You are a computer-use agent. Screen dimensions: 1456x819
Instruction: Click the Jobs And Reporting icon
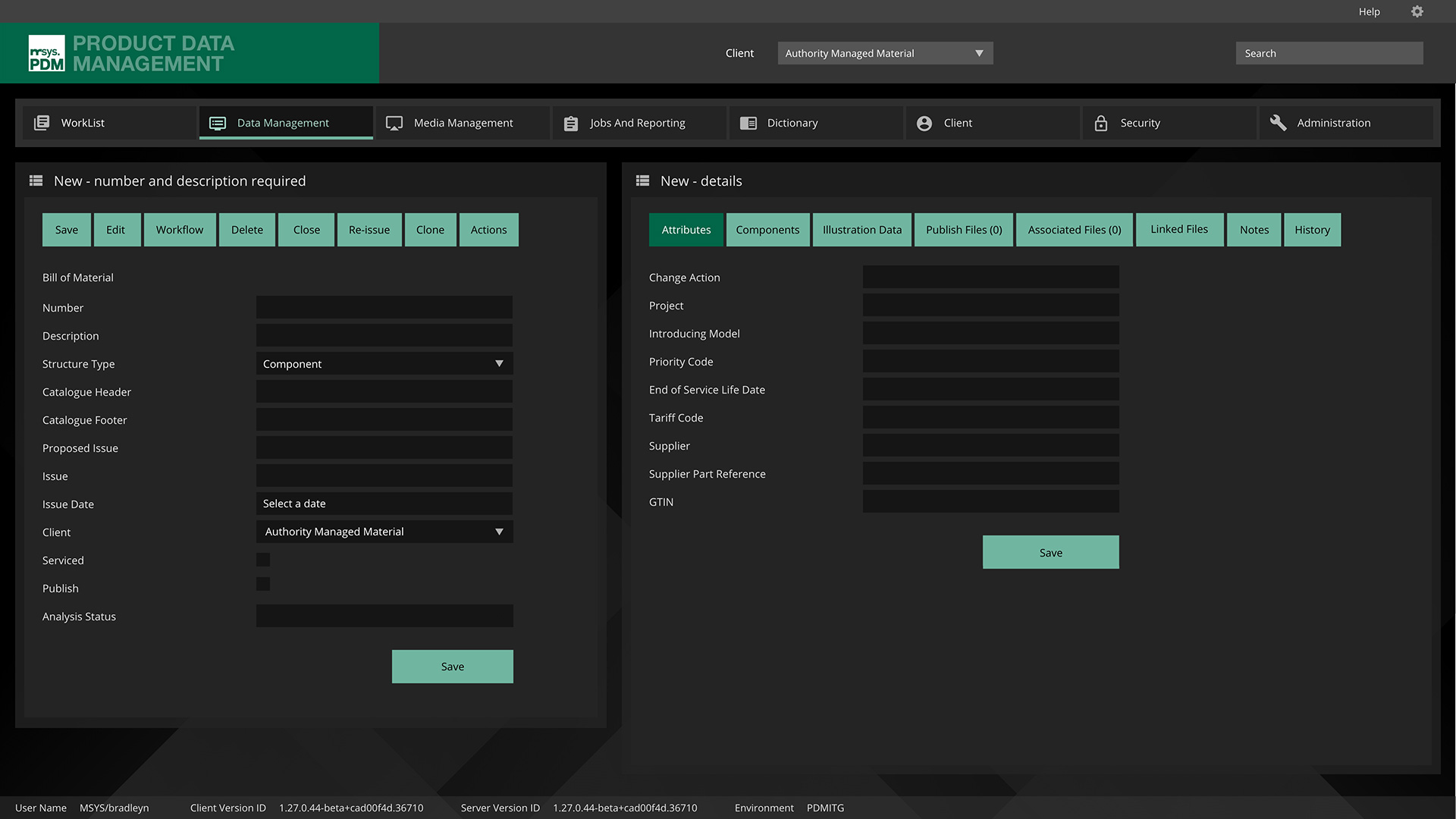571,123
